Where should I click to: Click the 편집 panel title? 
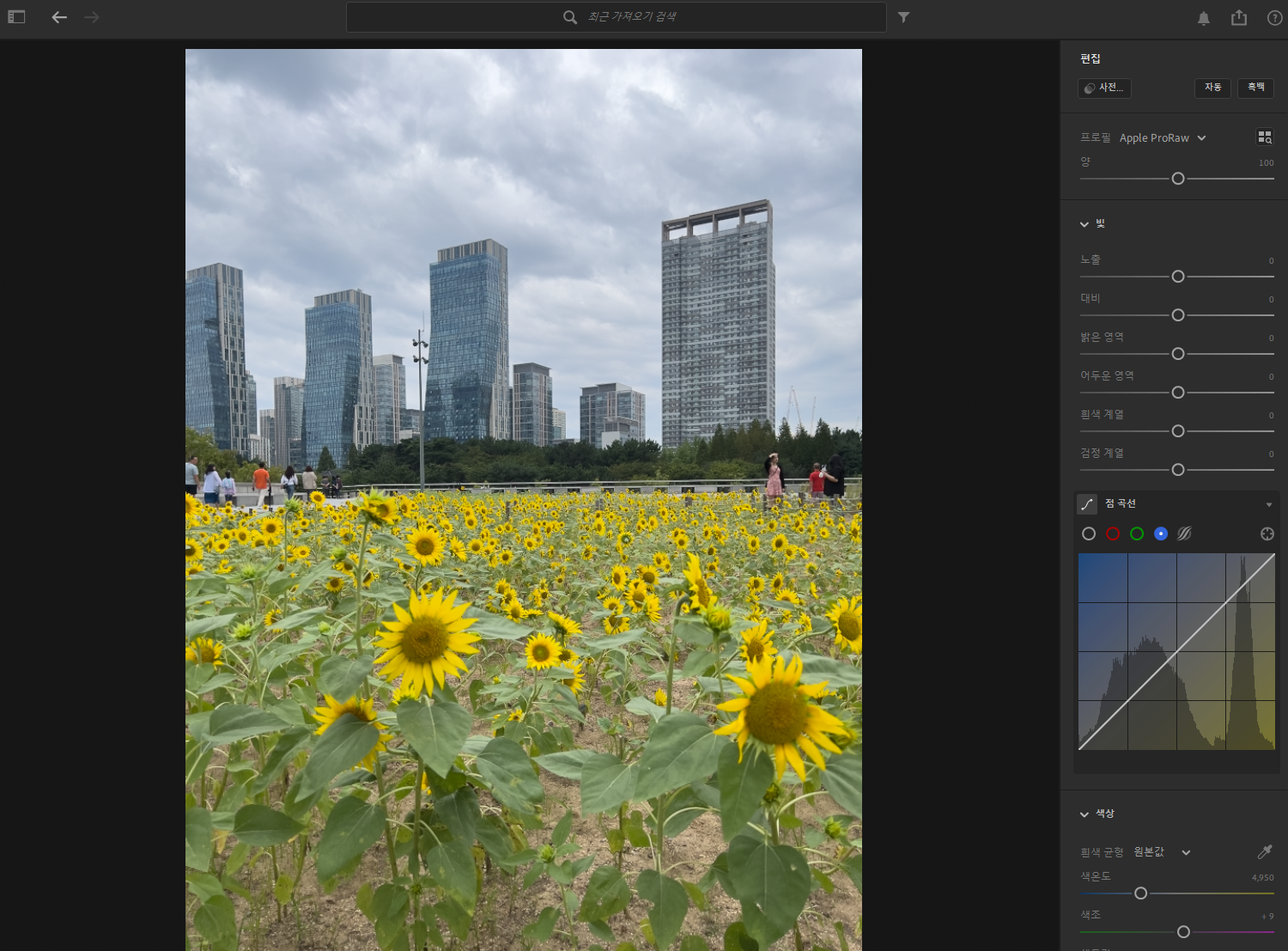pos(1091,58)
